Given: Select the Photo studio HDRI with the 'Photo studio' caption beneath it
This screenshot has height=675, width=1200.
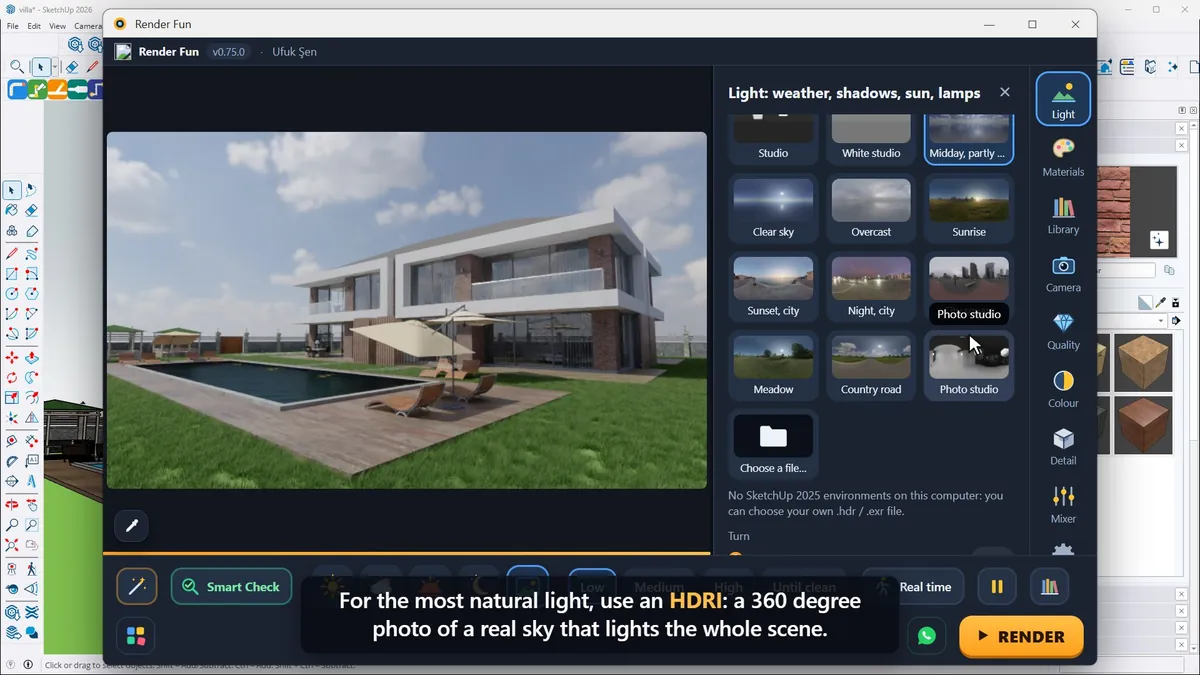Looking at the screenshot, I should pyautogui.click(x=969, y=366).
